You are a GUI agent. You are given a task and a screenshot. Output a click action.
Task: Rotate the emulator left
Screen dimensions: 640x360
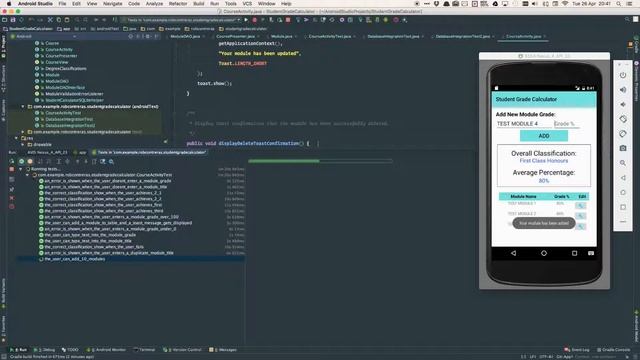click(623, 119)
